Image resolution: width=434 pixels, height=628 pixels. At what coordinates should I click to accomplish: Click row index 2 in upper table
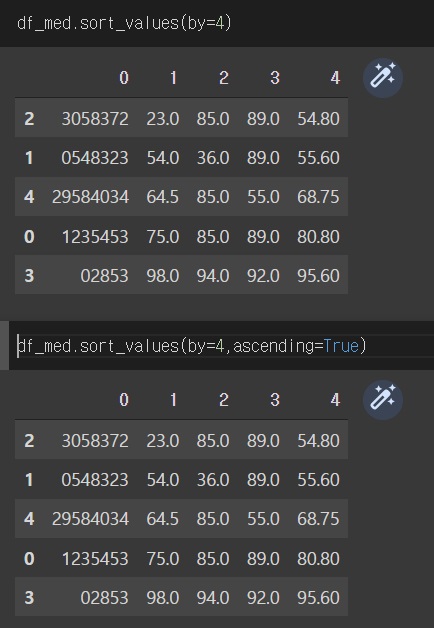29,119
